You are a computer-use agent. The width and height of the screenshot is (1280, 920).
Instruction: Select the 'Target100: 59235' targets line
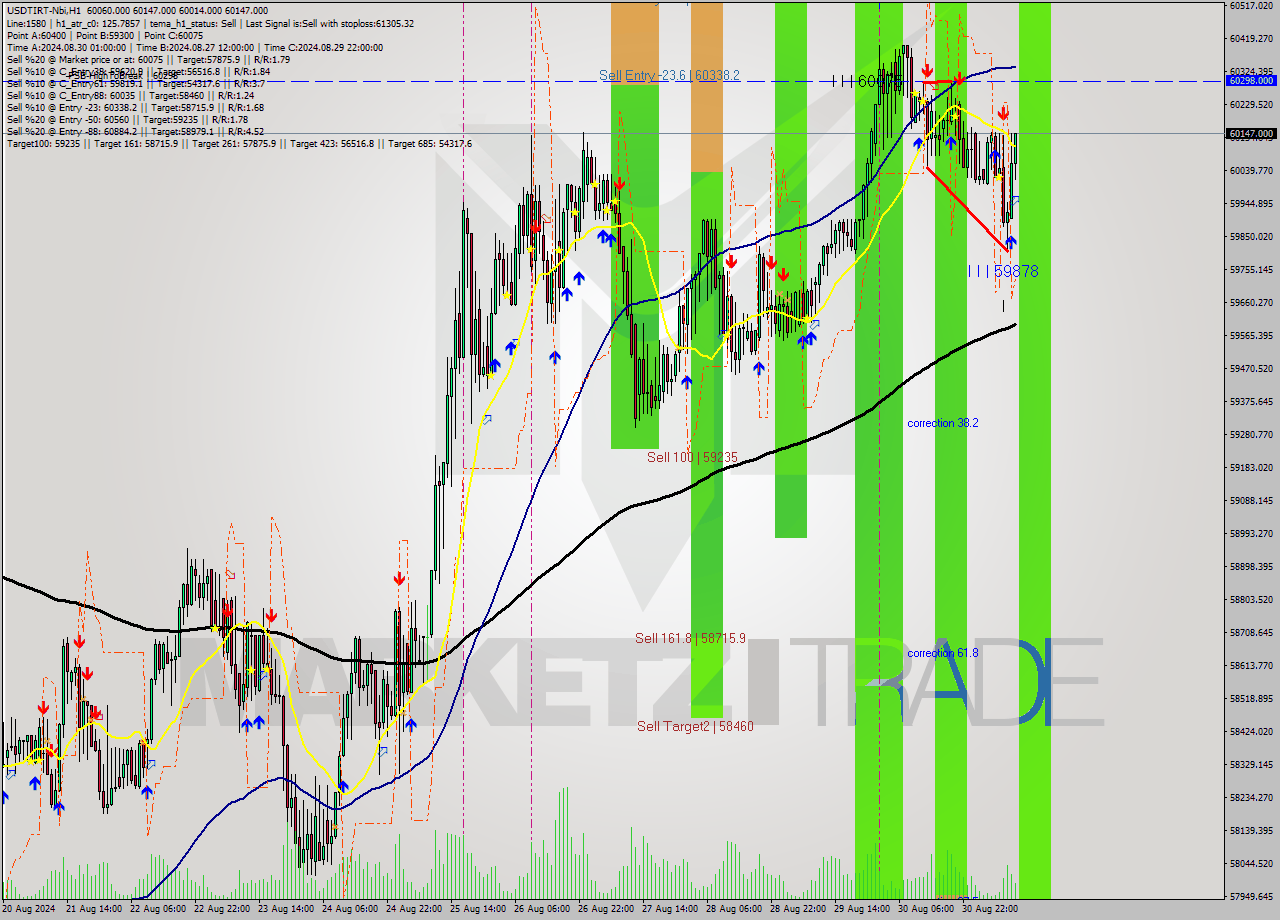(239, 143)
